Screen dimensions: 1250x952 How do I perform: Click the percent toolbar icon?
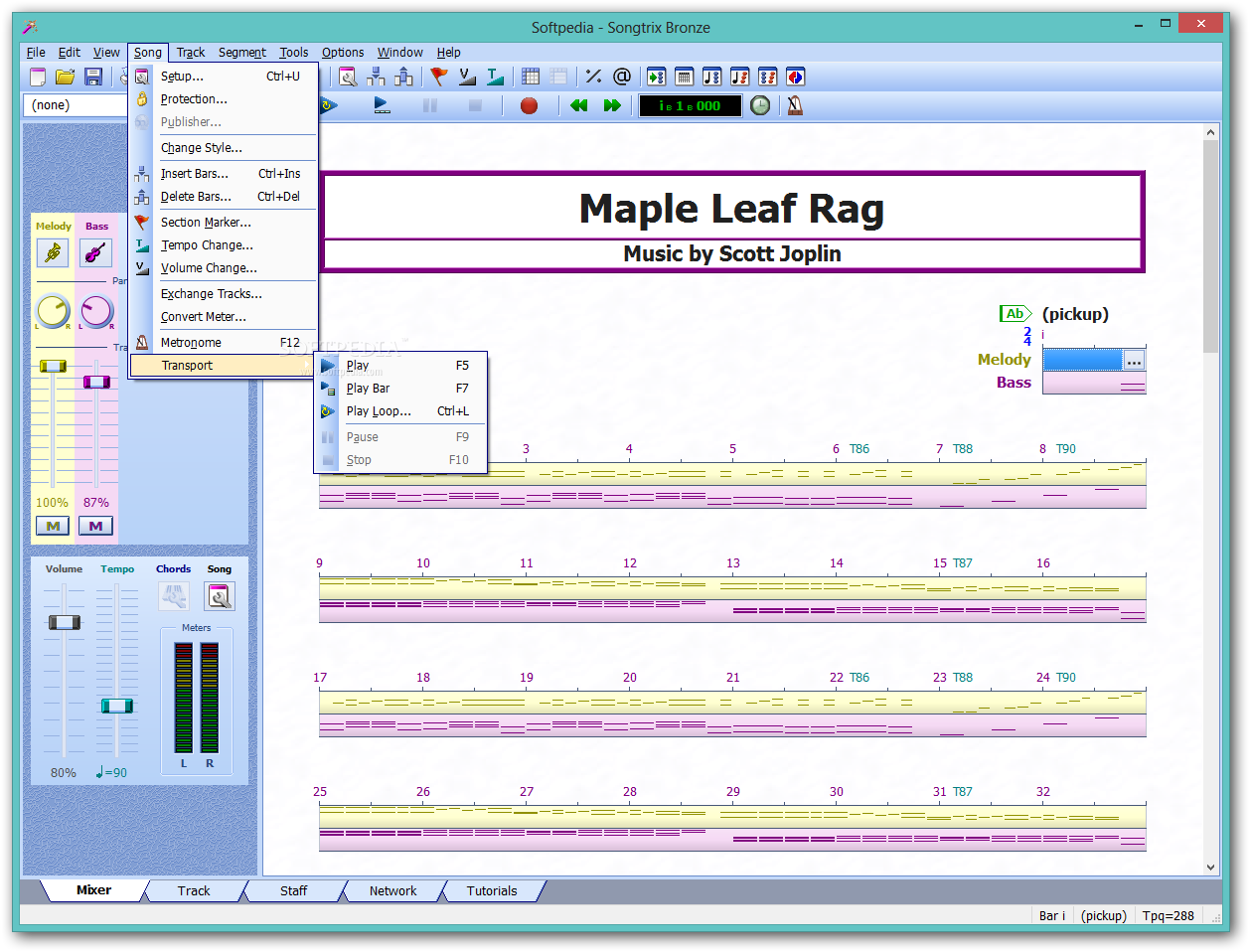click(x=594, y=77)
